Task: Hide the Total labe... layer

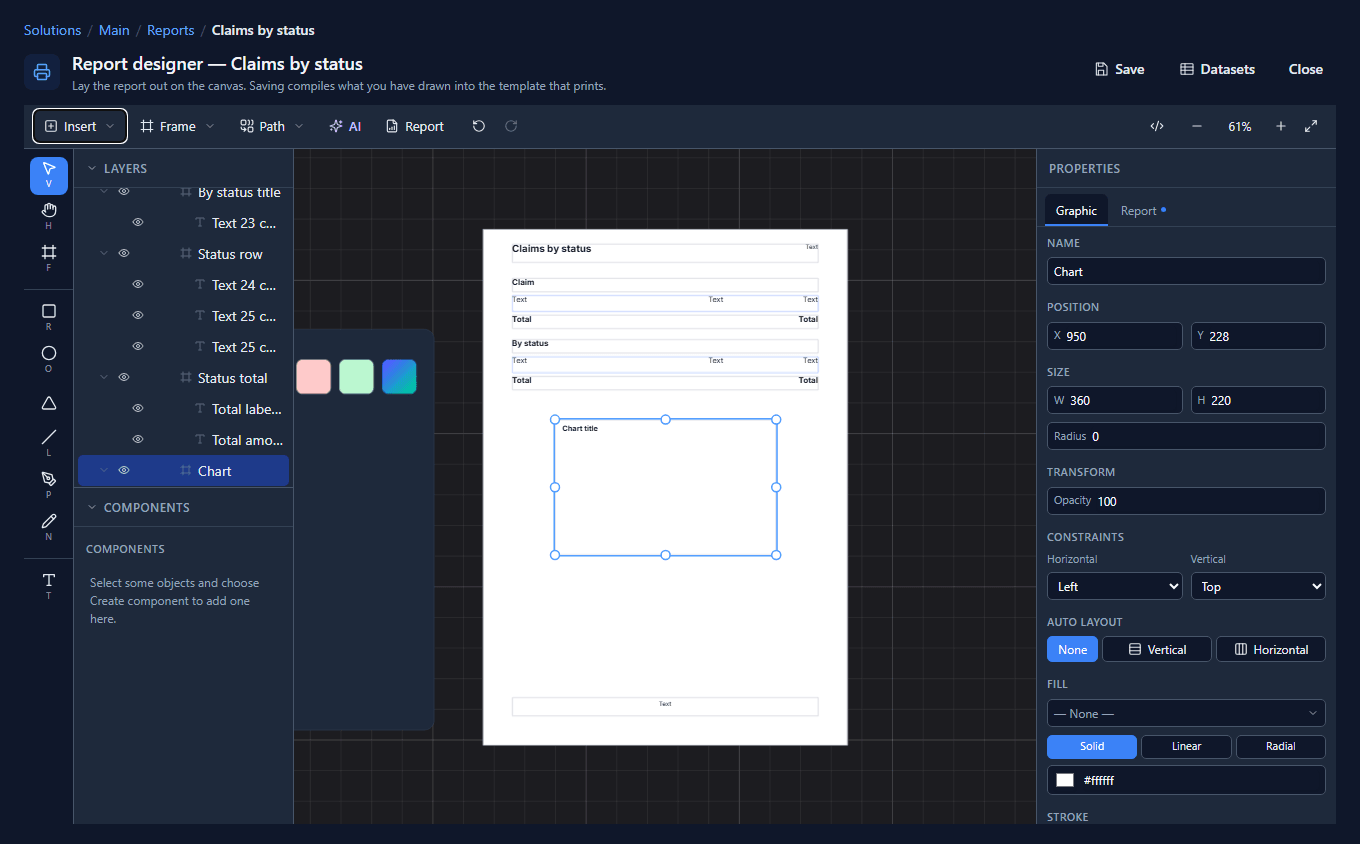Action: (x=138, y=409)
